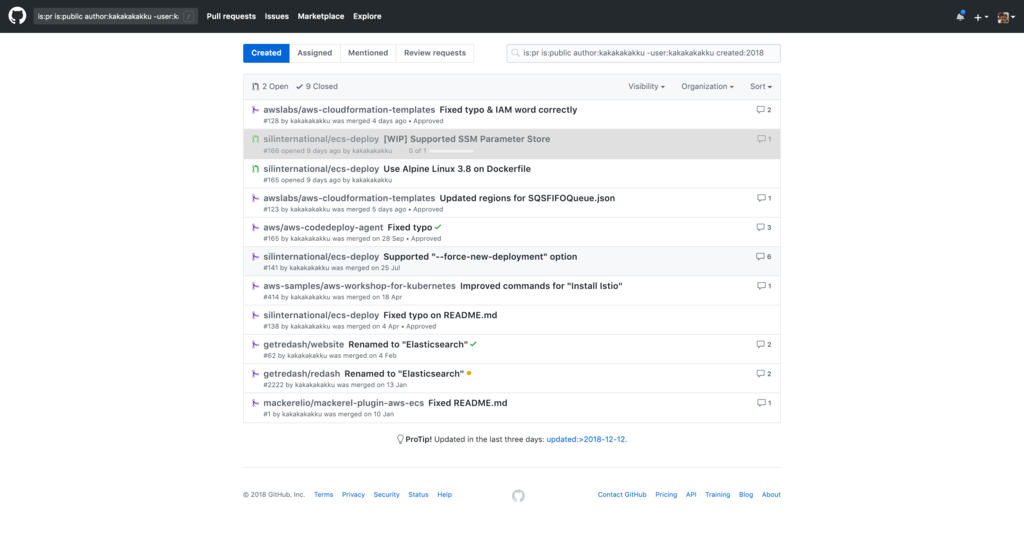Screen dimensions: 1024x559
Task: Click green check status on aws-codedeploy-agent Fixed typo
Action: [x=438, y=227]
